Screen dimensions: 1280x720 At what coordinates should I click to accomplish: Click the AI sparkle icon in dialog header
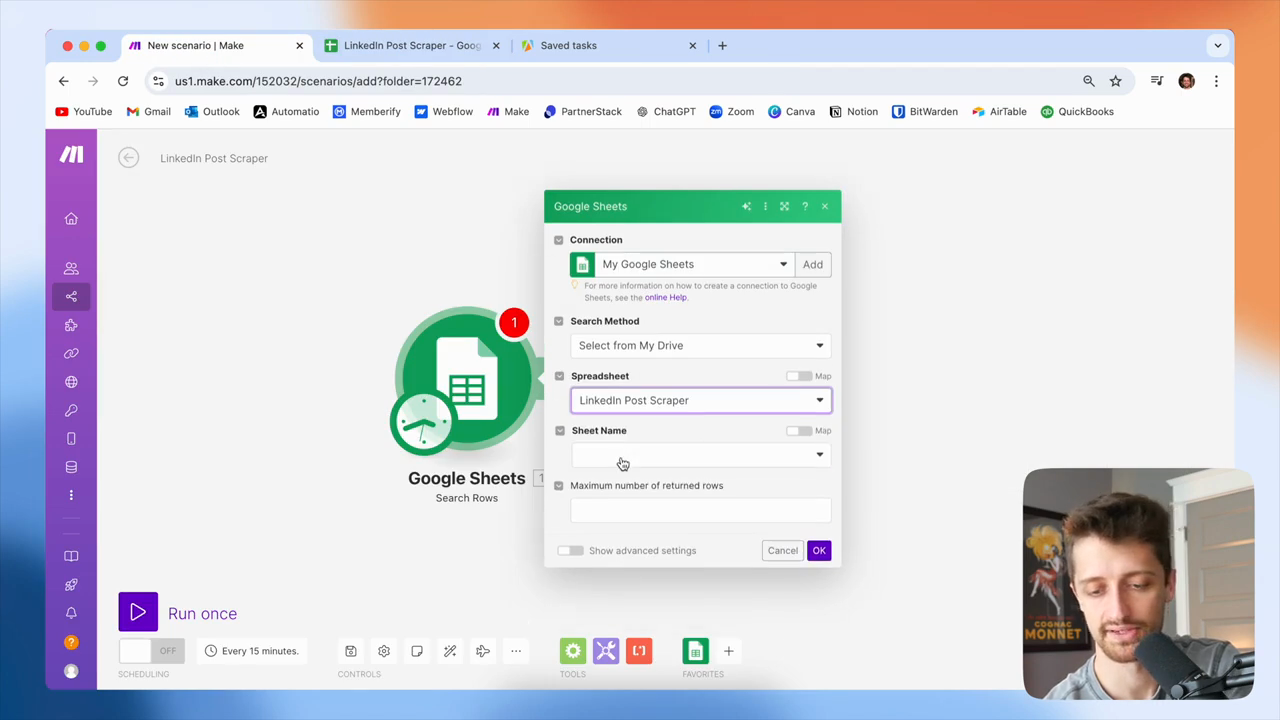(x=746, y=206)
